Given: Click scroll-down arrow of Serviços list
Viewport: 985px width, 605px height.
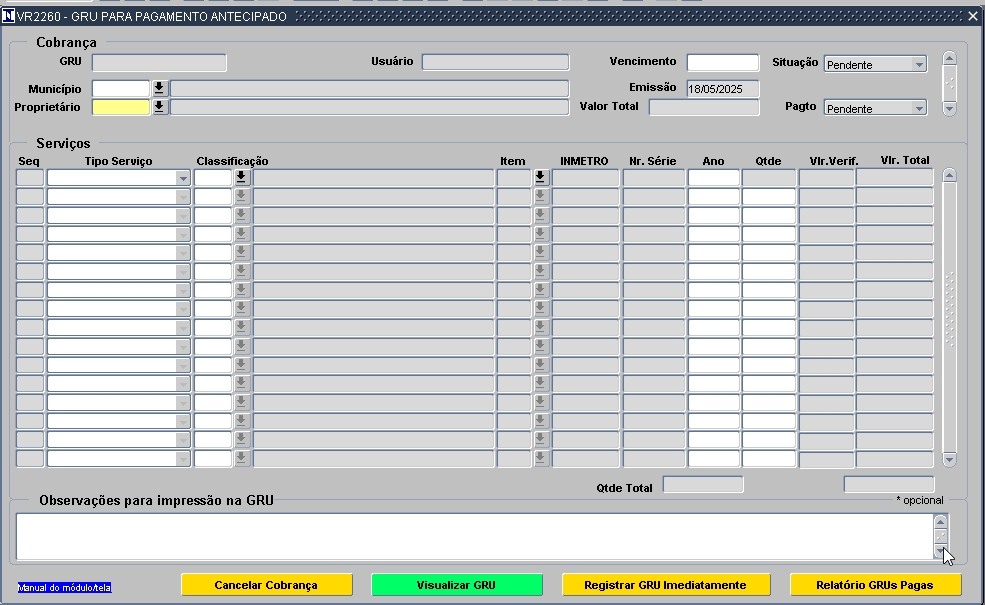Looking at the screenshot, I should (x=949, y=460).
